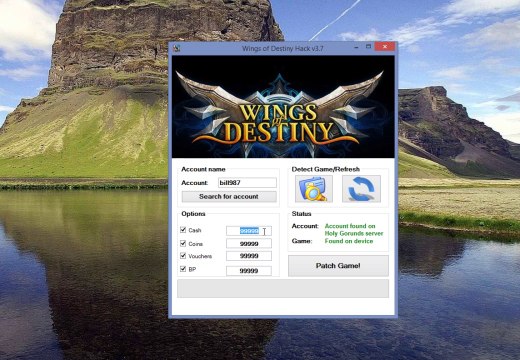Maximize the Wings of Destiny Hack window

(x=368, y=47)
